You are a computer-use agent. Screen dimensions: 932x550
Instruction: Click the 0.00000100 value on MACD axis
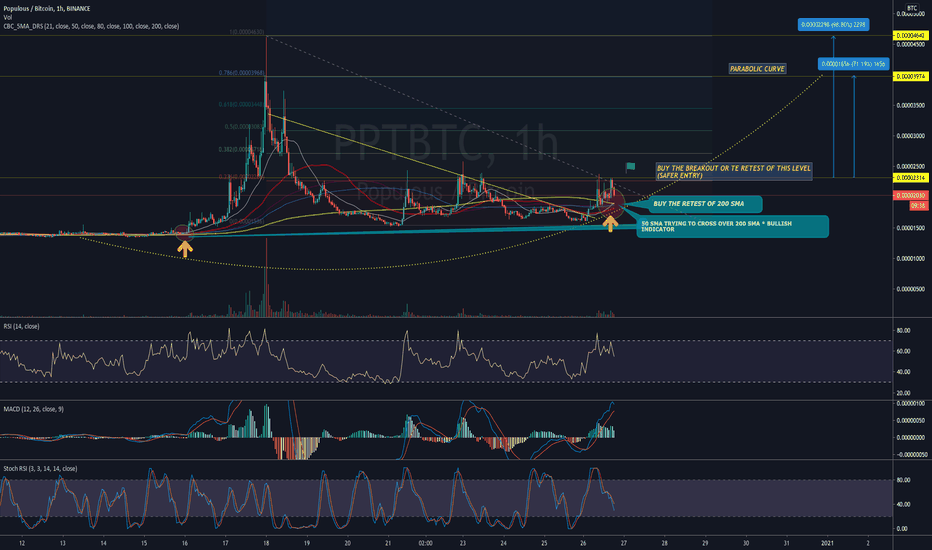911,404
